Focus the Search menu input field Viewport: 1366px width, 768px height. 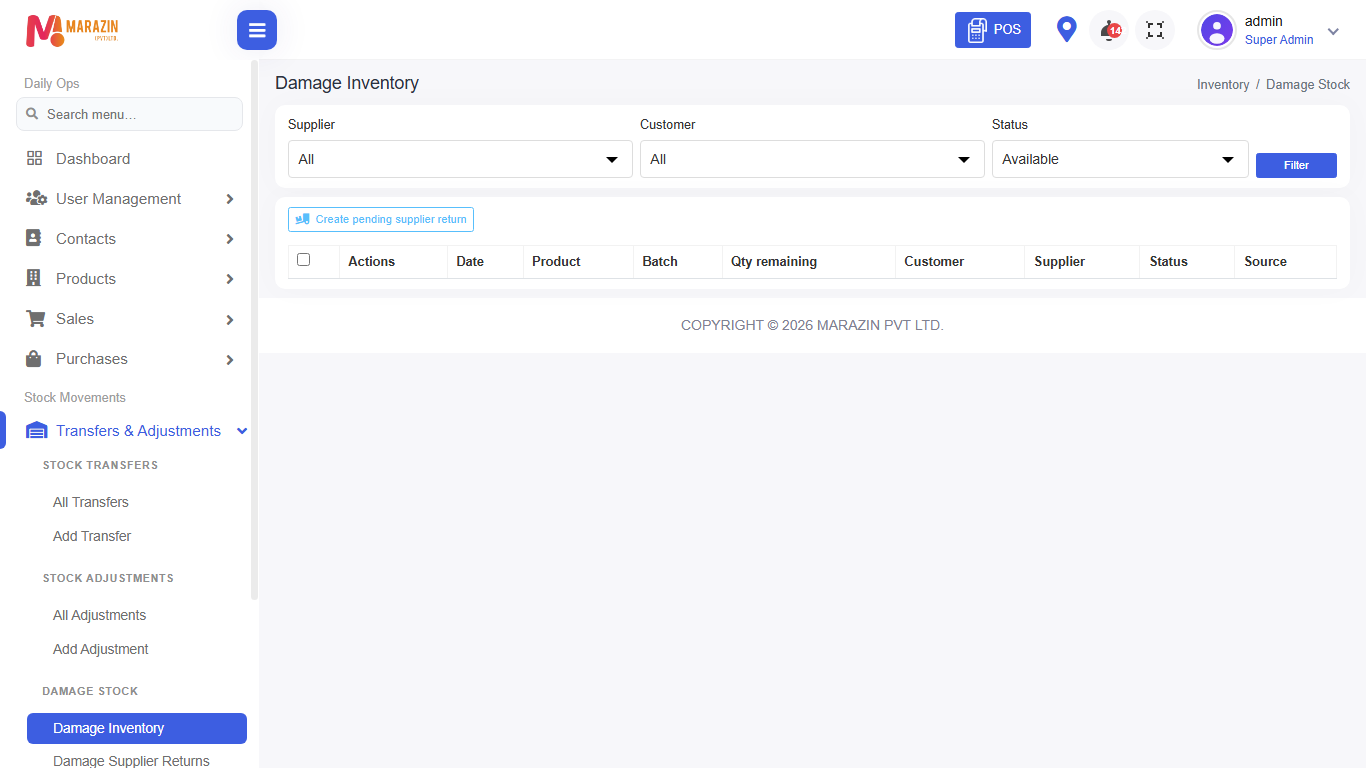(129, 114)
